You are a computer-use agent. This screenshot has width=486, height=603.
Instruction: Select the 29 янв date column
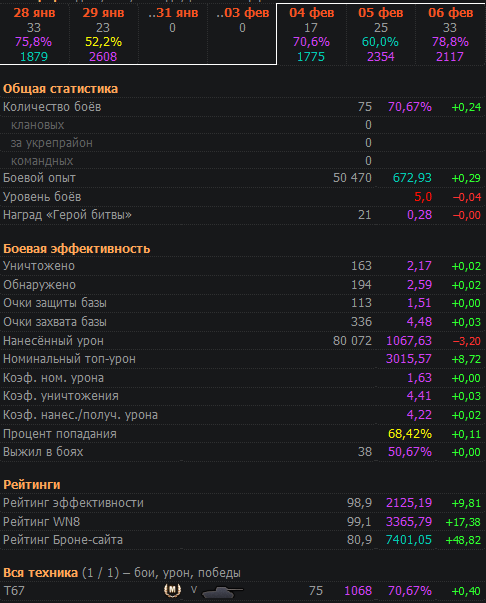pos(103,34)
